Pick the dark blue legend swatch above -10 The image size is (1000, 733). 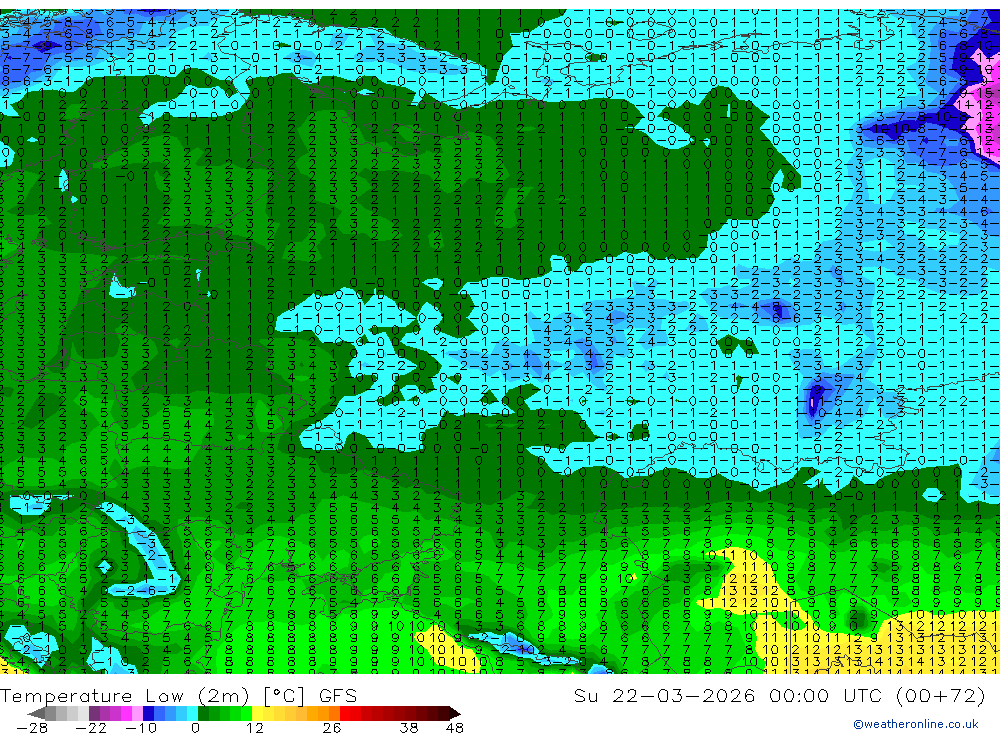[x=148, y=713]
